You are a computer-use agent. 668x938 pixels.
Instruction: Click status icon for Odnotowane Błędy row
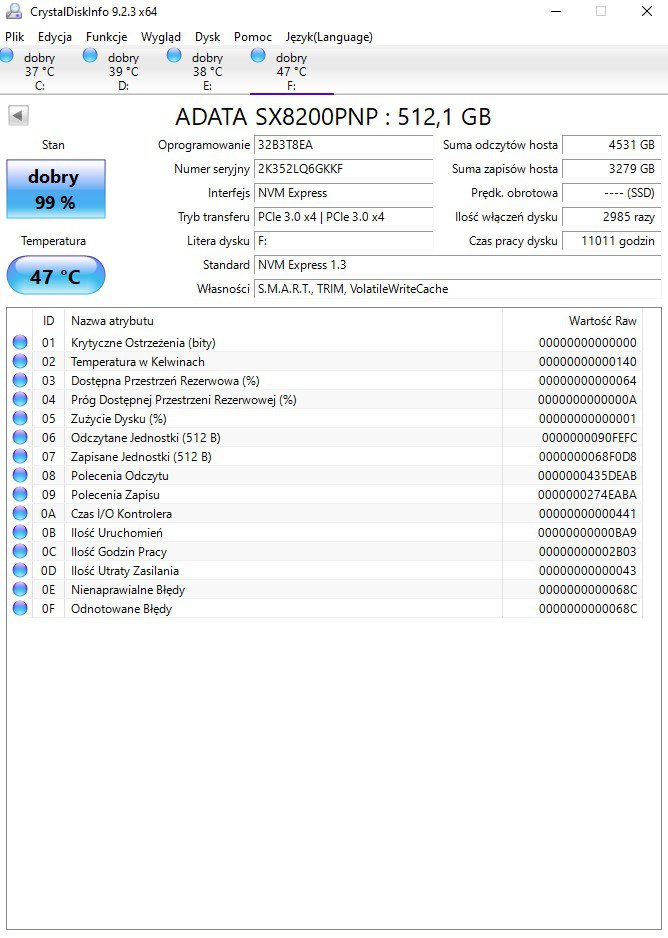point(20,608)
